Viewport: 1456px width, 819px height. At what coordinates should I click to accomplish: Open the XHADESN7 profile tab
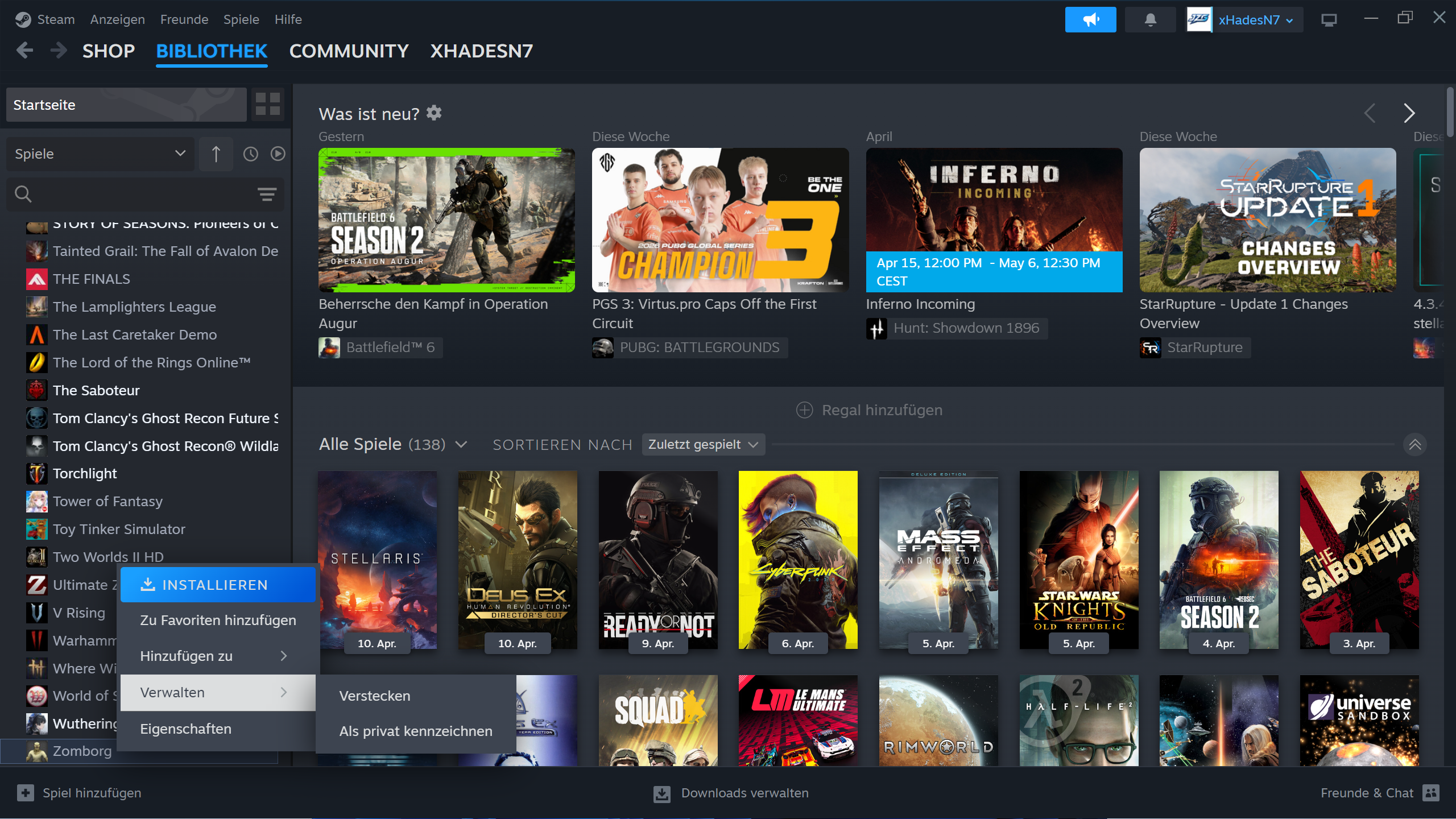tap(482, 51)
